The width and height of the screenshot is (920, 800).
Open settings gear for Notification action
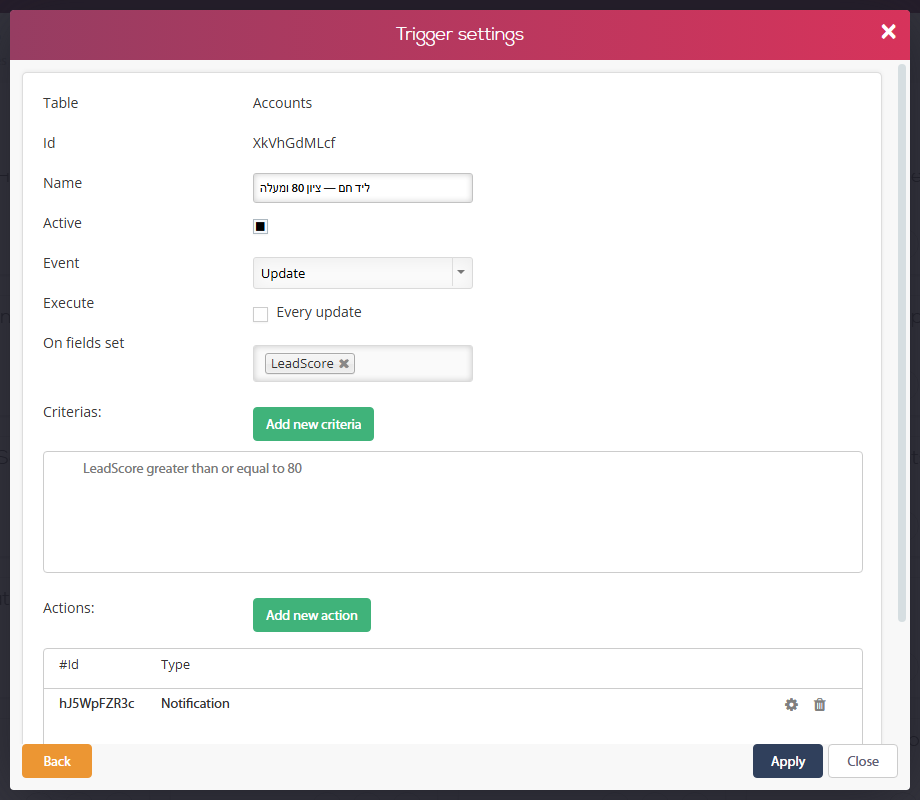click(791, 704)
